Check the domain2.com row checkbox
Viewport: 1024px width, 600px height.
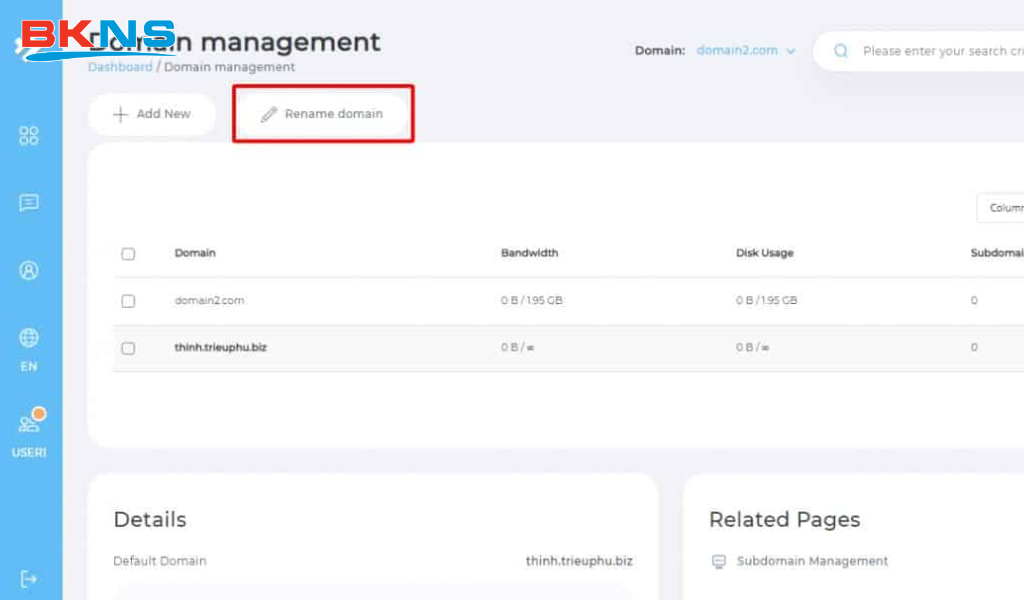point(128,301)
